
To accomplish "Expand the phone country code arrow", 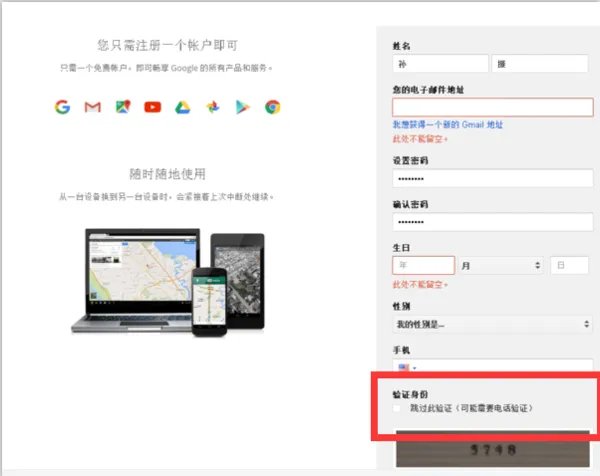I will tap(414, 368).
